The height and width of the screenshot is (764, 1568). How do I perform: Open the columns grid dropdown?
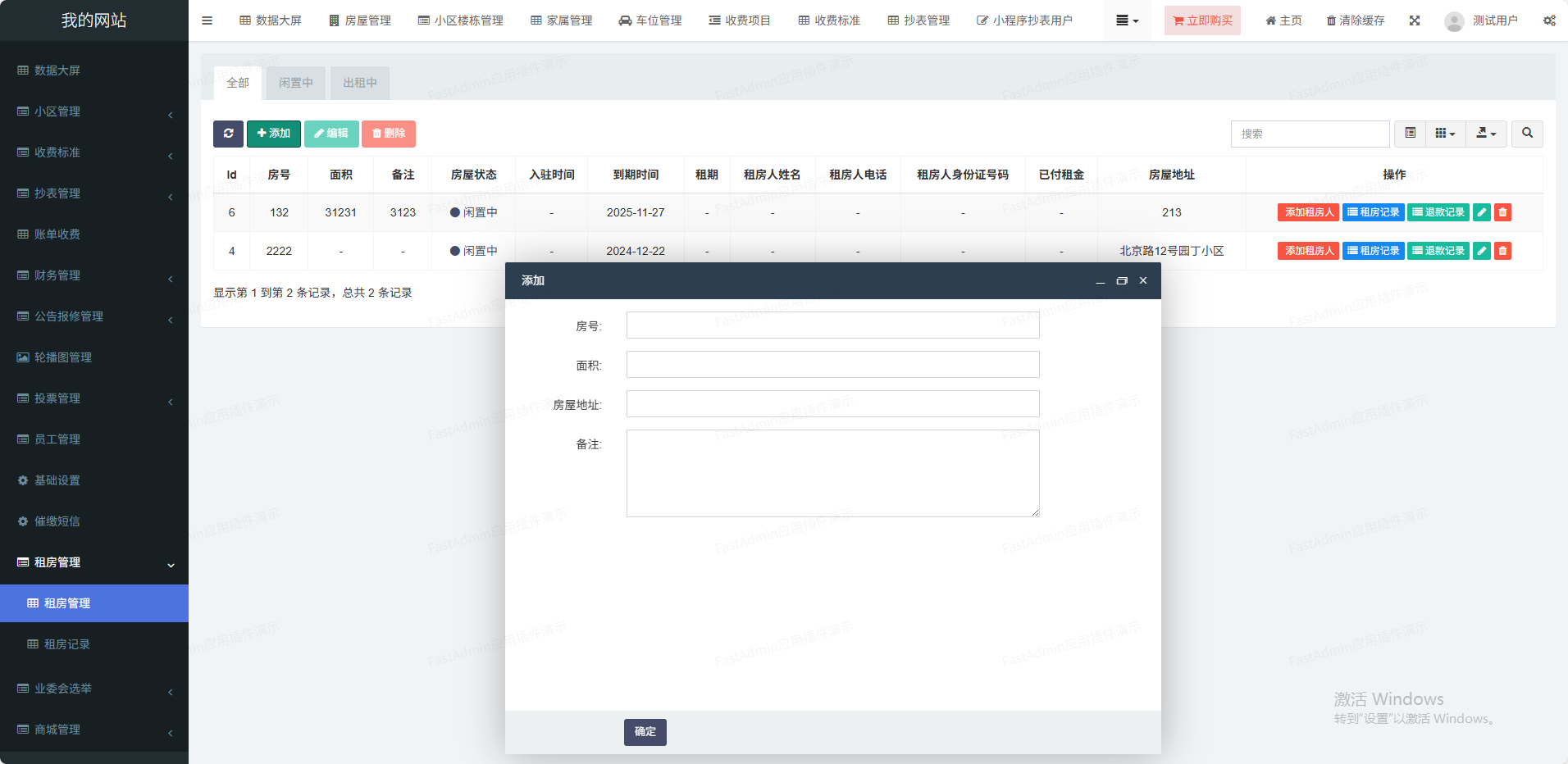pyautogui.click(x=1445, y=134)
